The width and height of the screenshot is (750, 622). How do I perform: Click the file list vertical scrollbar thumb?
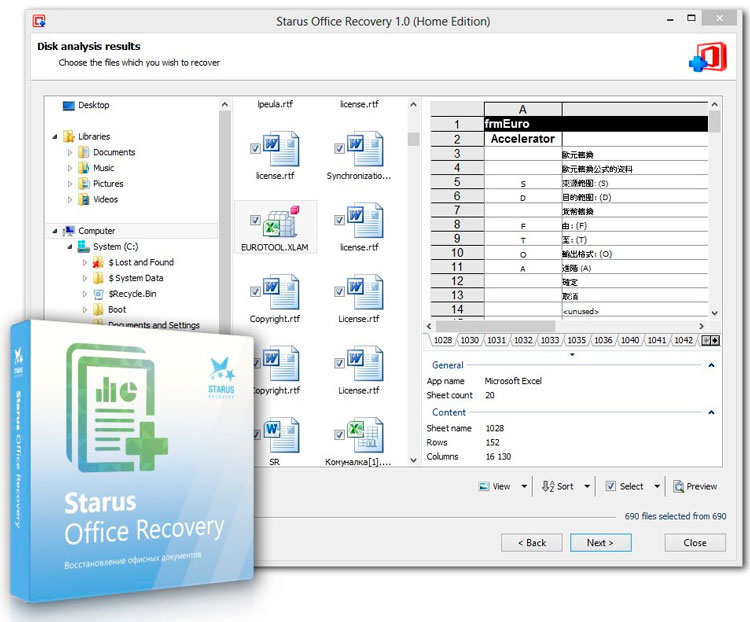tap(413, 139)
